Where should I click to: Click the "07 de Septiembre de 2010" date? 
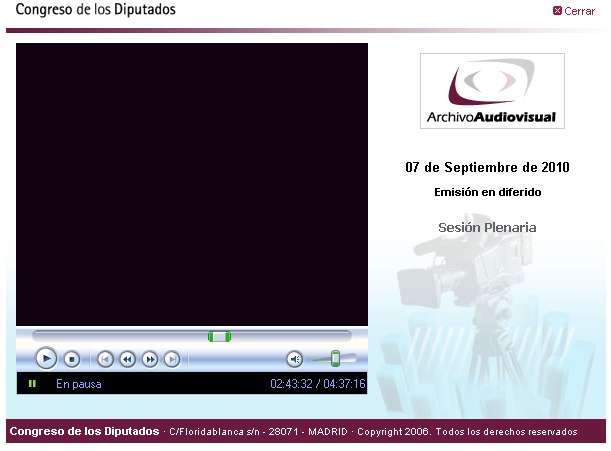click(487, 168)
